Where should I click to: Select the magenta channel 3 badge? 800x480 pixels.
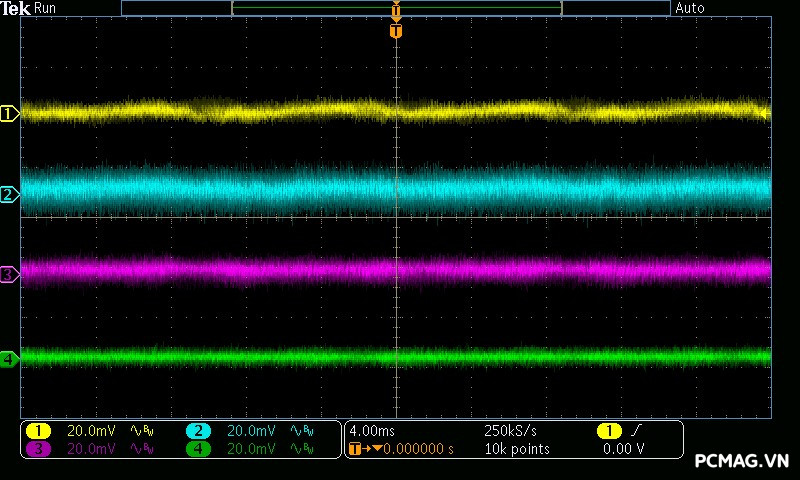pos(38,449)
